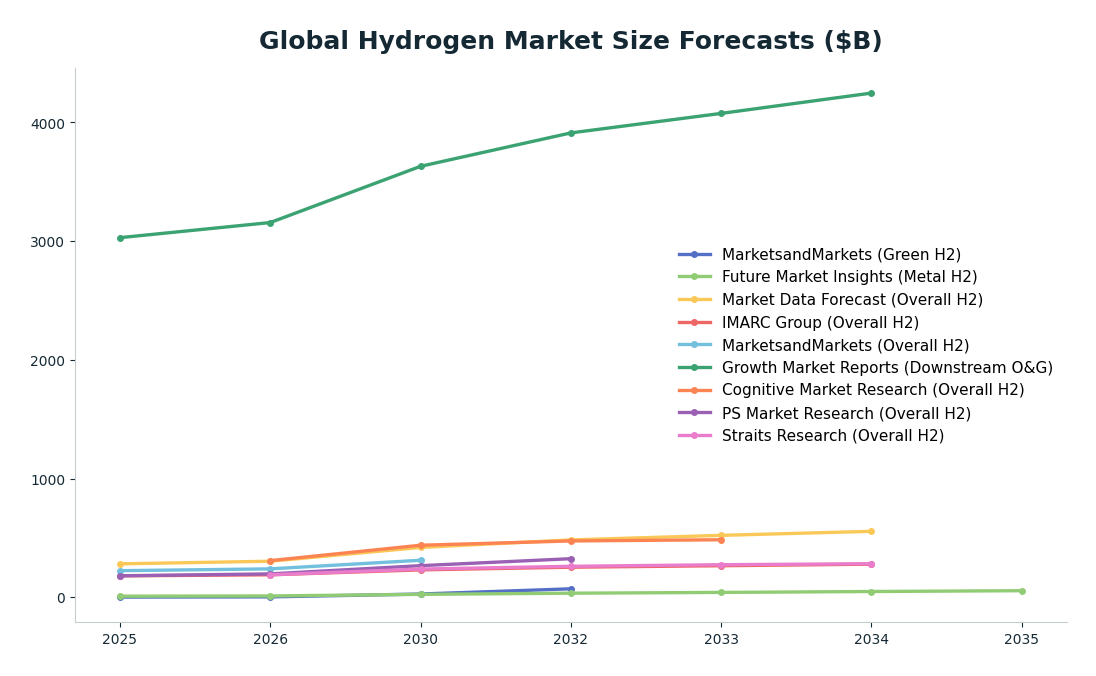1096x676 pixels.
Task: Select 'MarketsandMarkets (Overall H2)' legend label
Action: (845, 345)
